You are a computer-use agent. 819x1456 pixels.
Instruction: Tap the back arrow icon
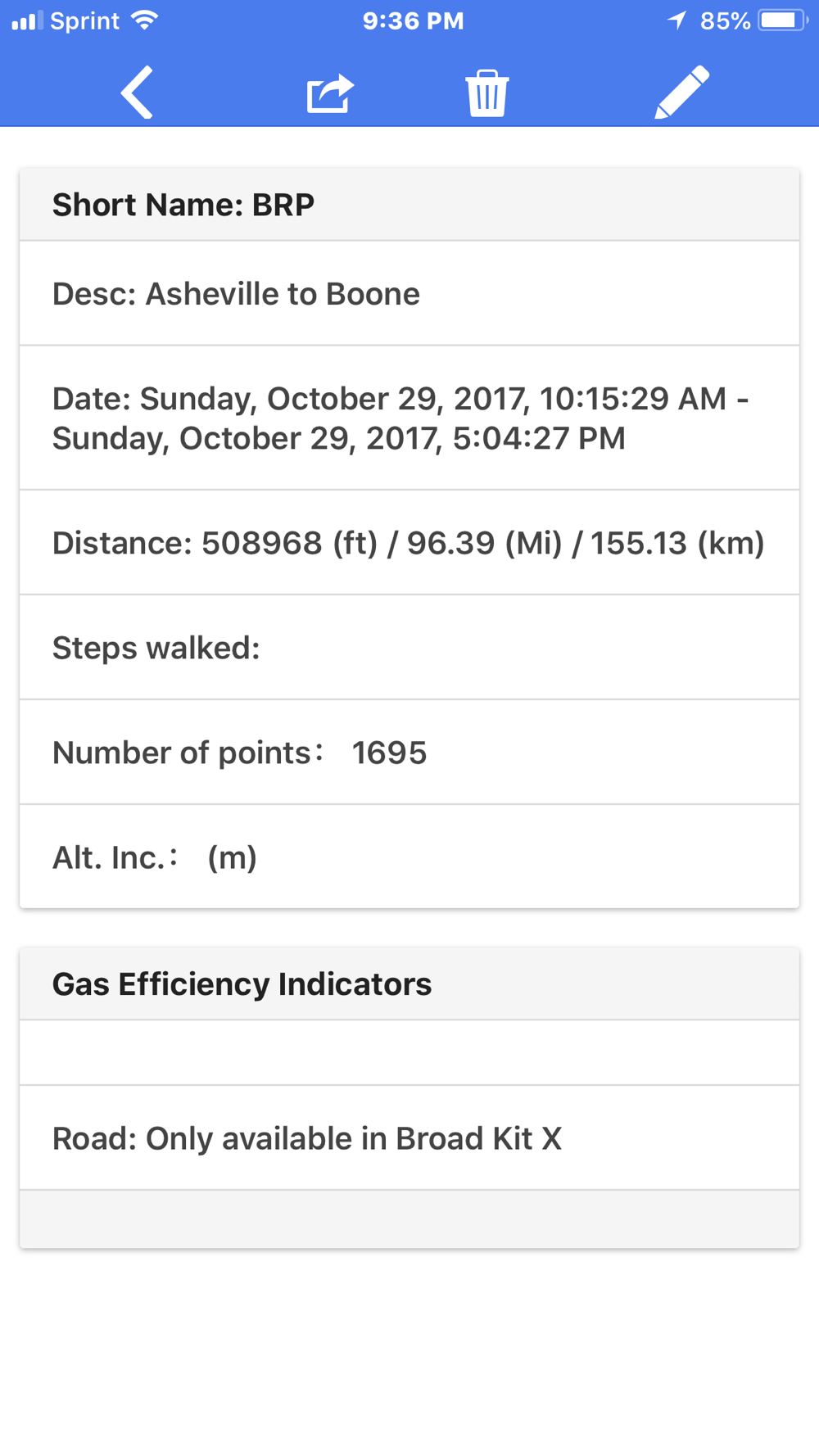click(137, 92)
